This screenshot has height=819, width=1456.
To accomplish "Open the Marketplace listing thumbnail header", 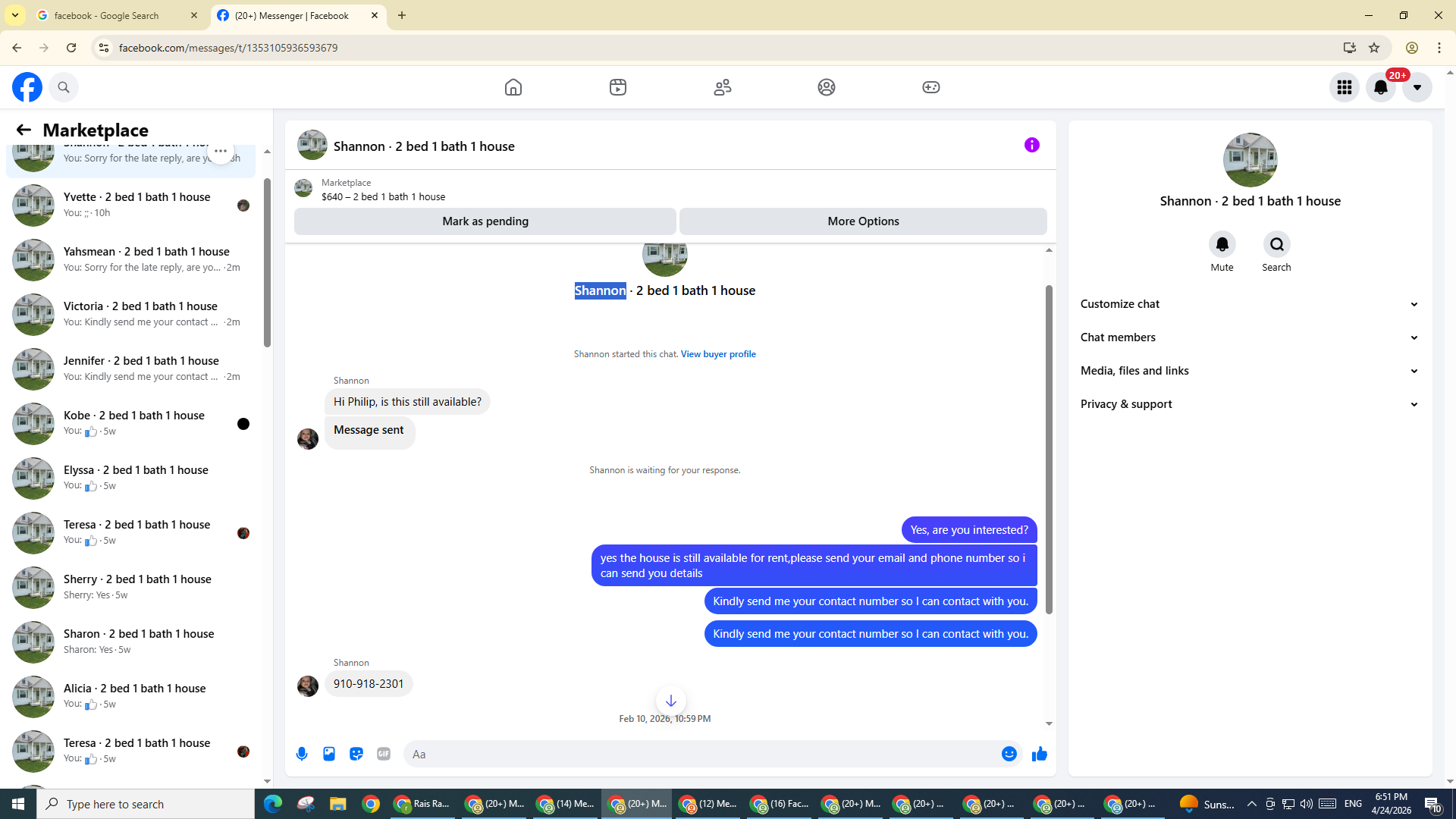I will [303, 188].
